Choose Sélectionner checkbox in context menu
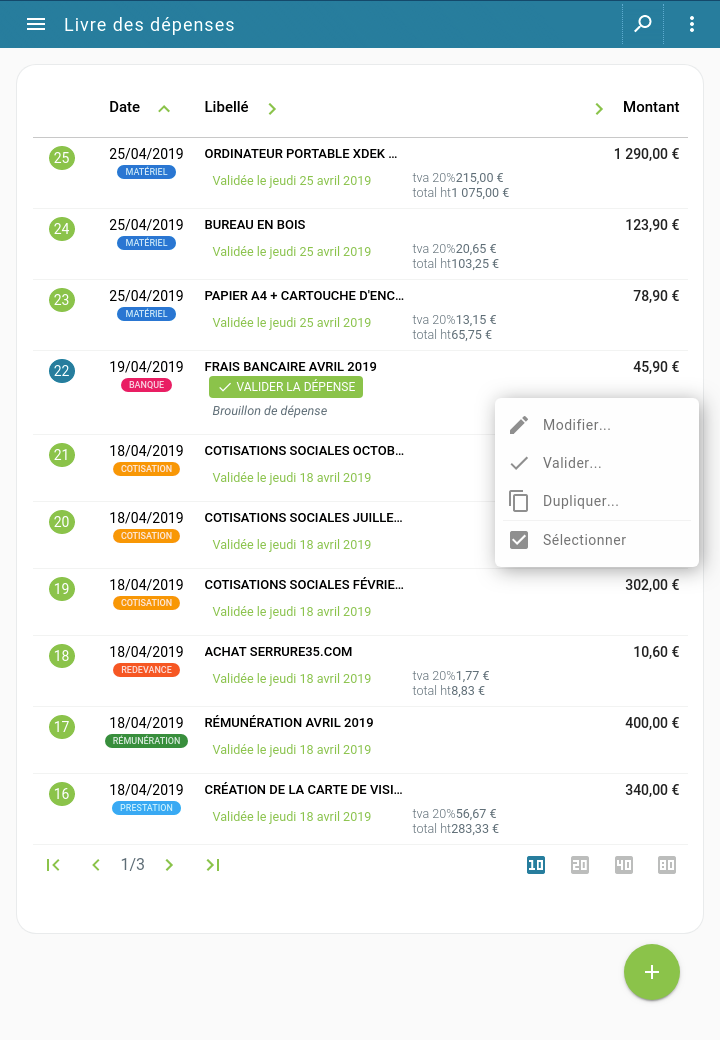Screen dimensions: 720x1040 tap(519, 540)
